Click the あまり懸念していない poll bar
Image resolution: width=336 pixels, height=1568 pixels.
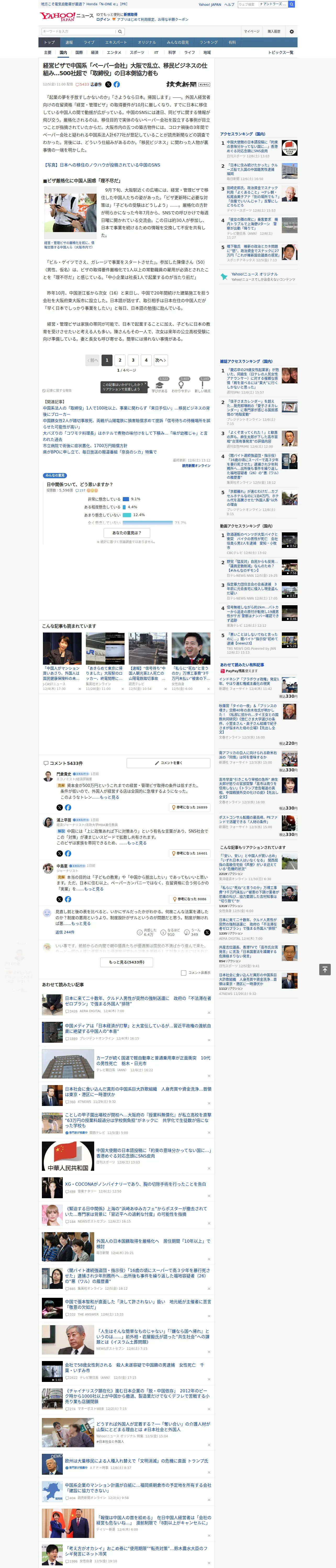pos(127,515)
